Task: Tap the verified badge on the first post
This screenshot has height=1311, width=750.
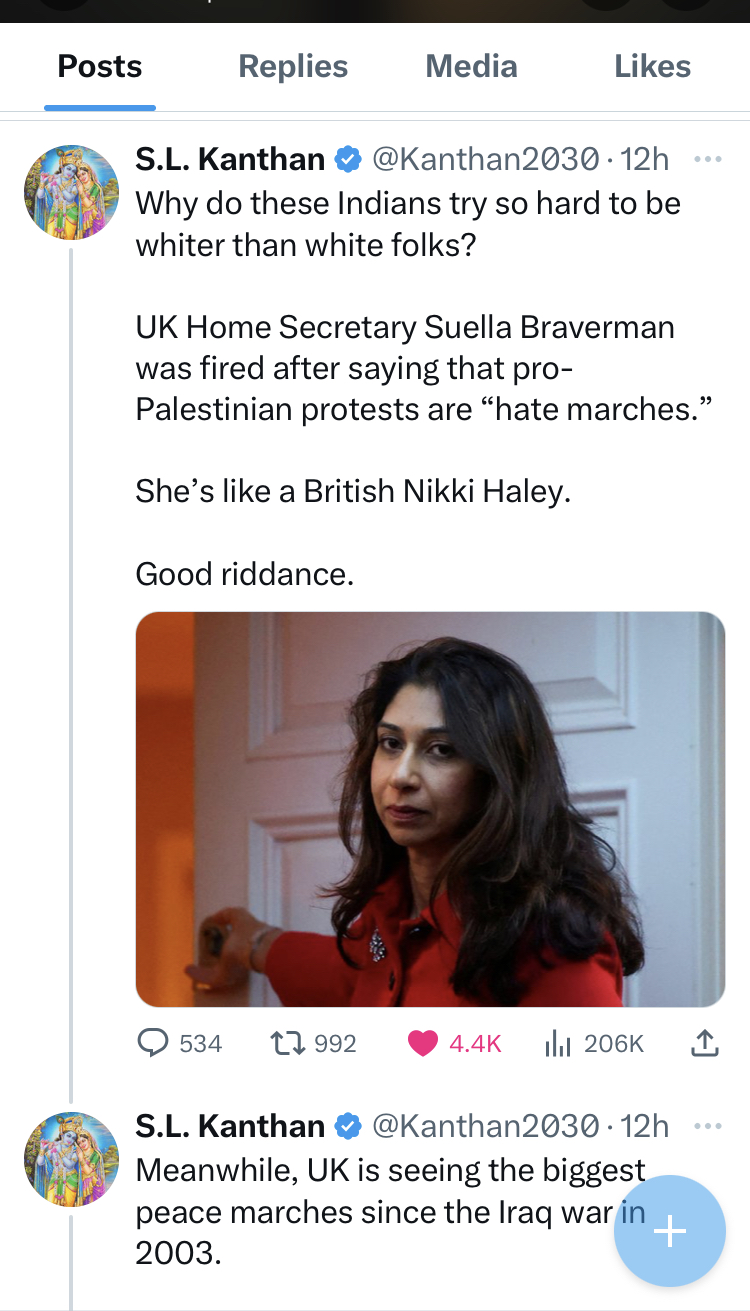Action: (347, 159)
